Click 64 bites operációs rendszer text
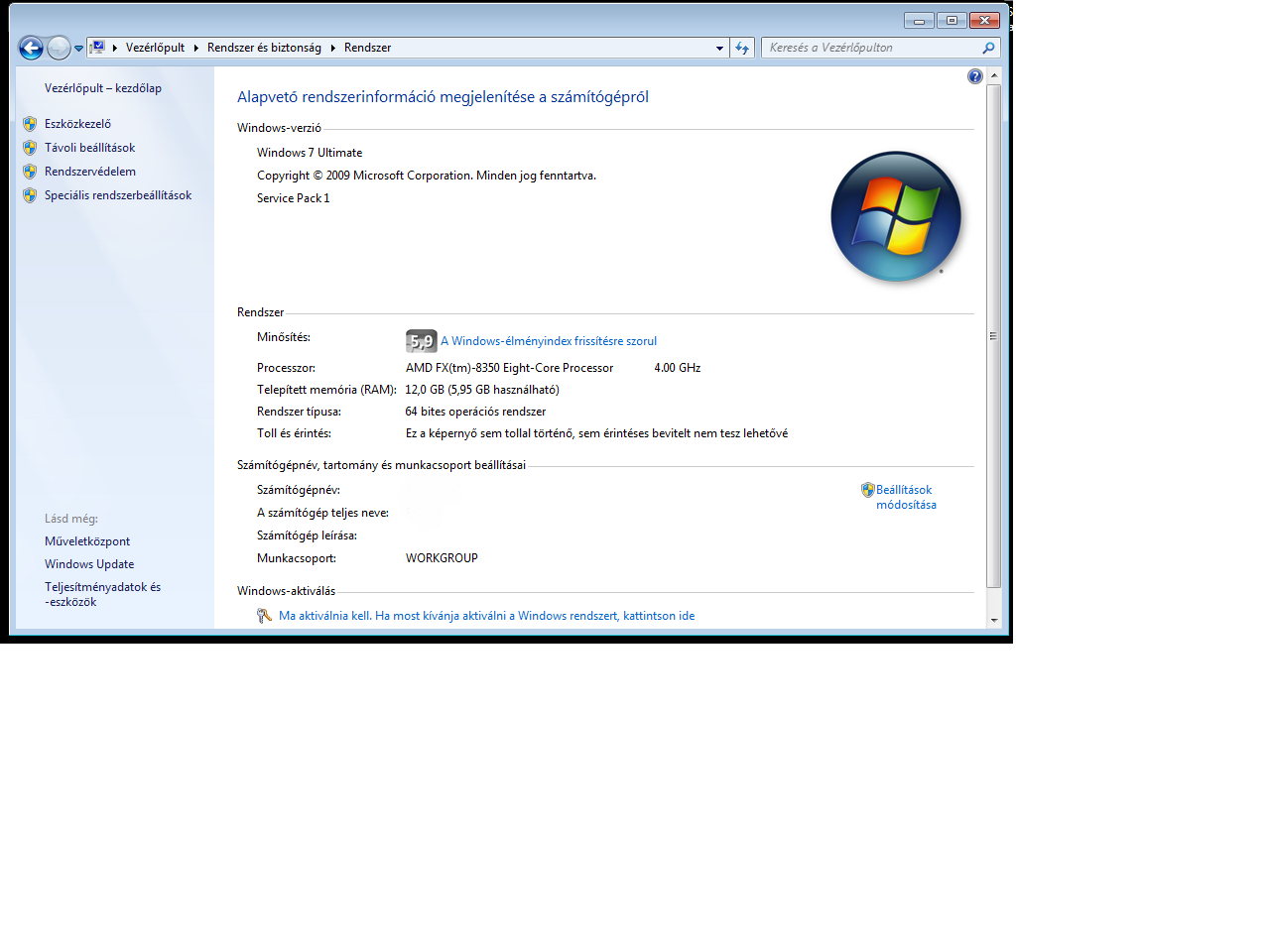 pyautogui.click(x=475, y=412)
